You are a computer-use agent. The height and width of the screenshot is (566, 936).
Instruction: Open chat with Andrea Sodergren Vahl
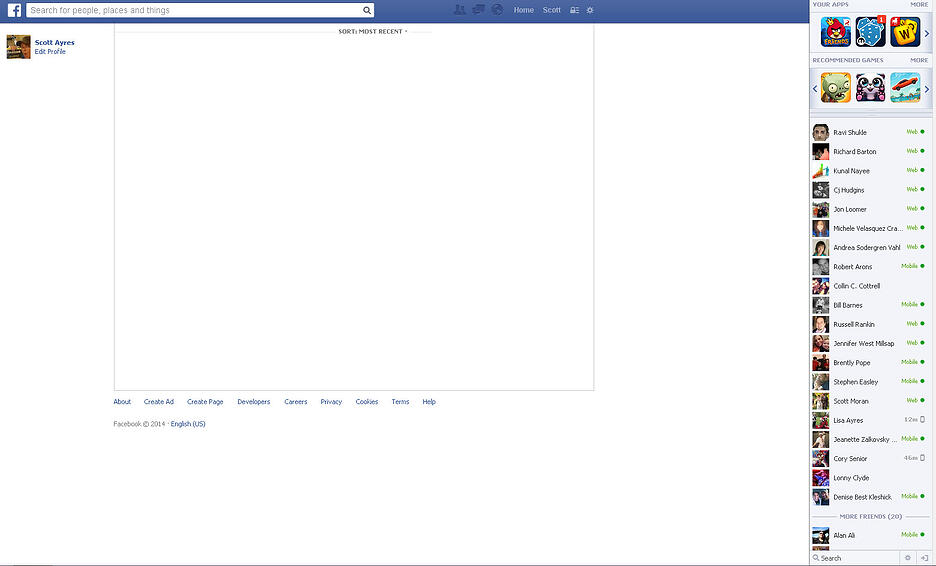[869, 247]
